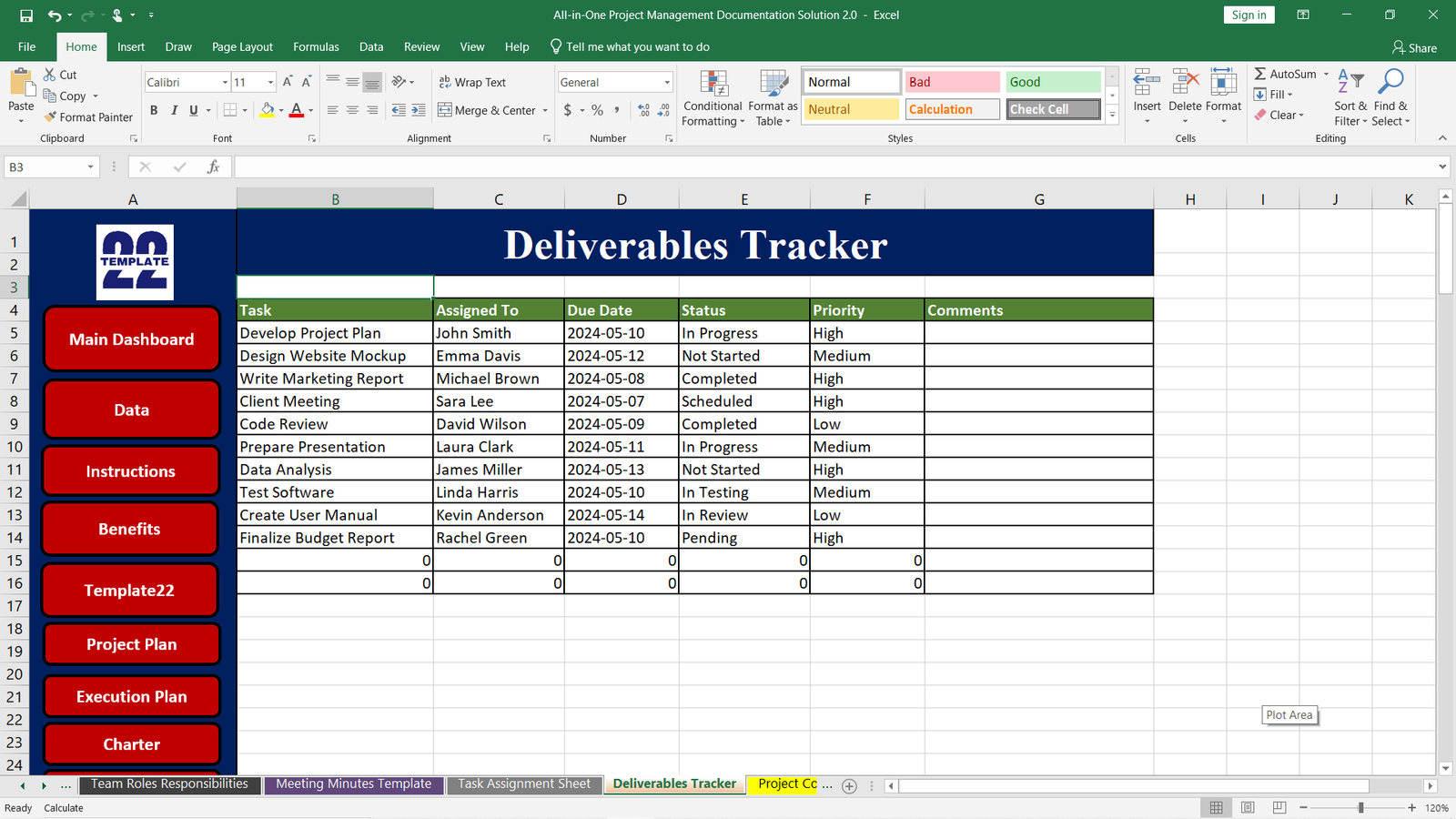Apply Accounting Number Format dollar sign
The width and height of the screenshot is (1456, 819).
tap(568, 110)
